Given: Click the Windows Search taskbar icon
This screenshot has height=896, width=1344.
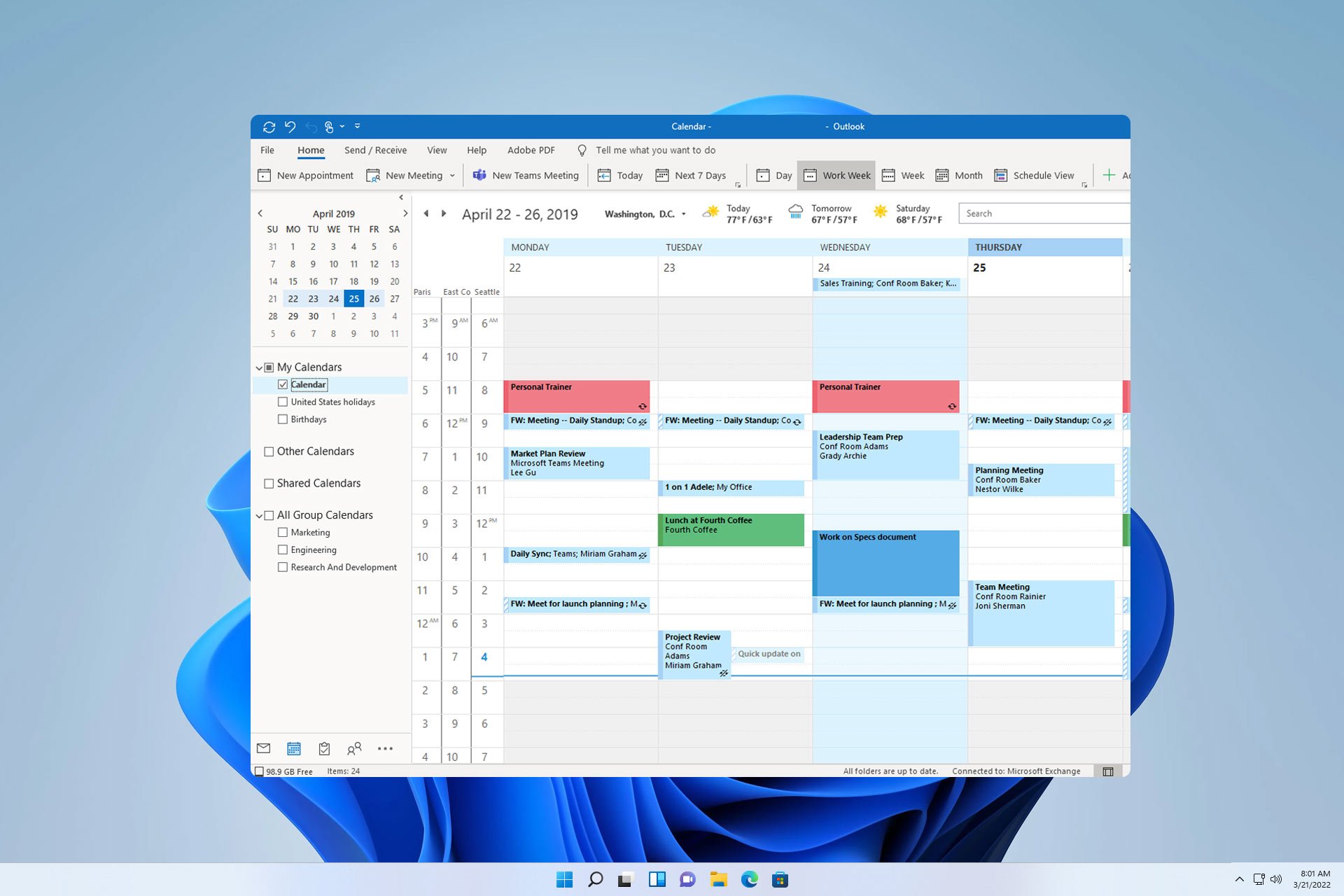Looking at the screenshot, I should [595, 879].
